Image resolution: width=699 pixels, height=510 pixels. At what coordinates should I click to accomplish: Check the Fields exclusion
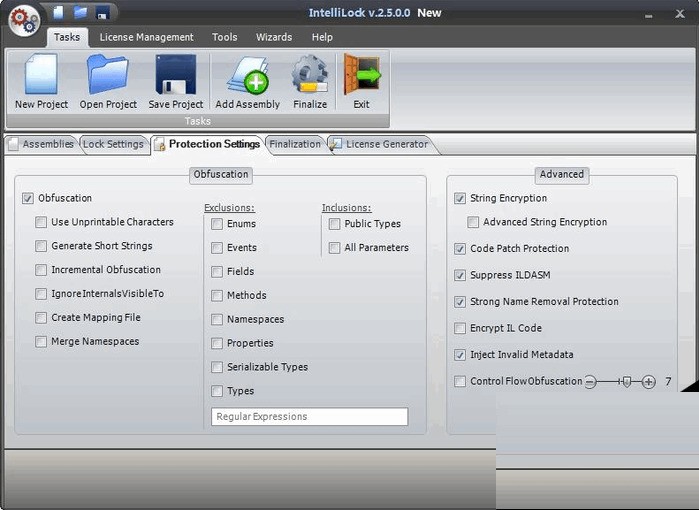click(x=217, y=271)
